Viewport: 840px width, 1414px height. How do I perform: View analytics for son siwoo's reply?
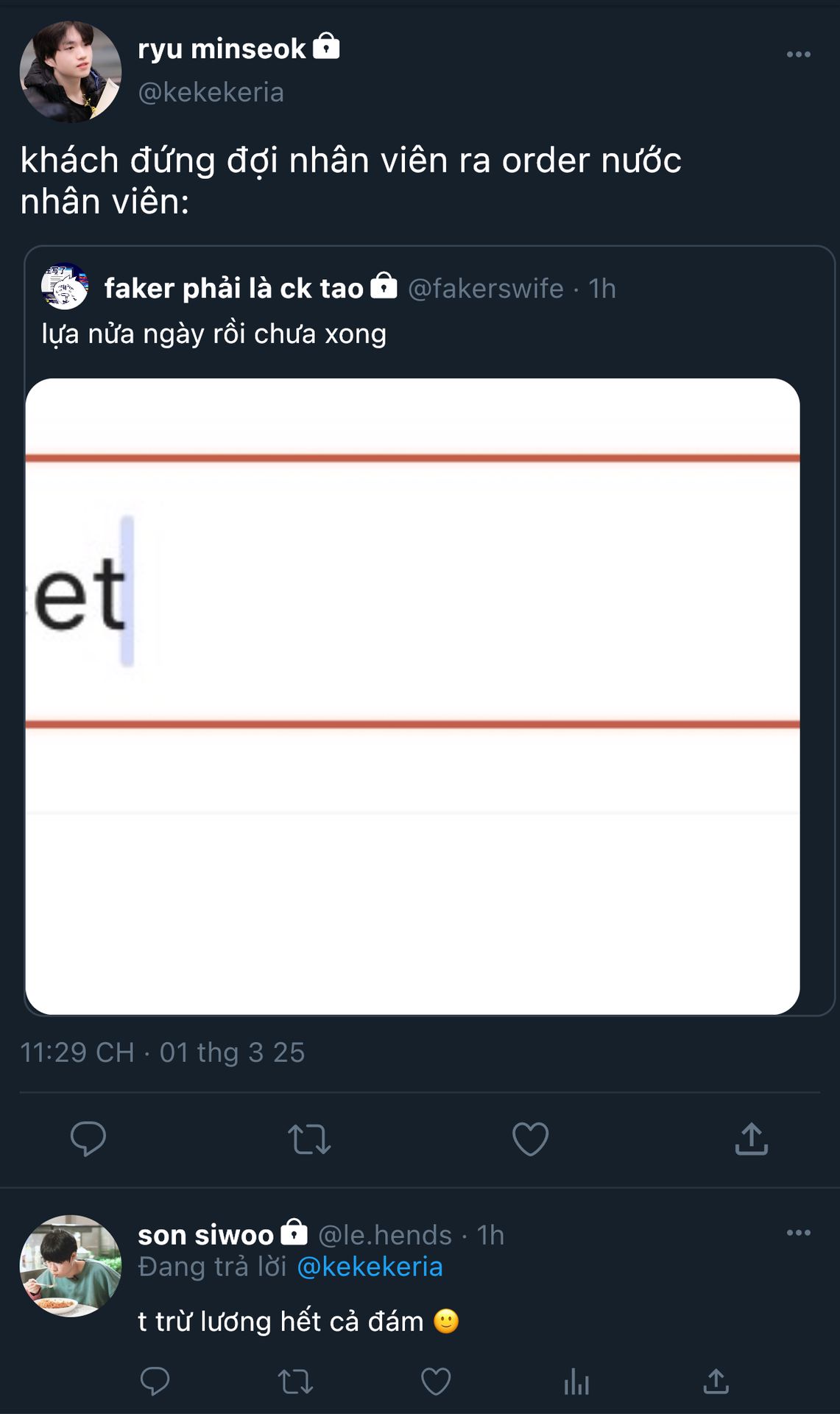pyautogui.click(x=576, y=1382)
